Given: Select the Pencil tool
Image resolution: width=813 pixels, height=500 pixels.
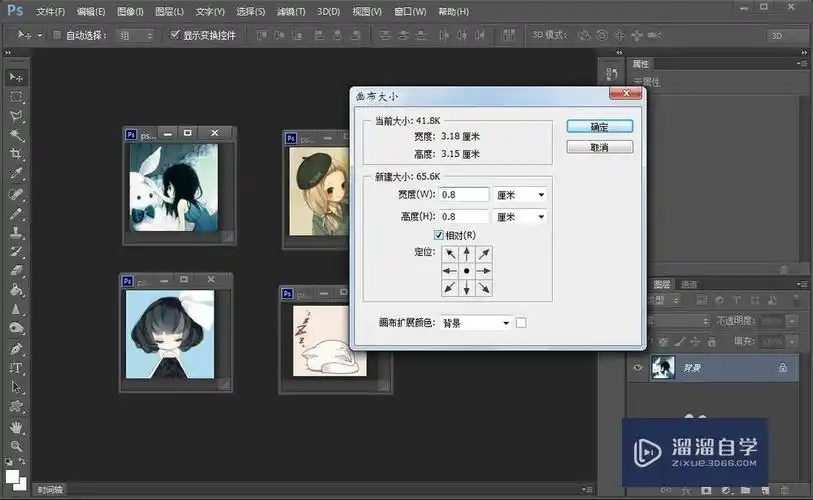Looking at the screenshot, I should tap(16, 213).
